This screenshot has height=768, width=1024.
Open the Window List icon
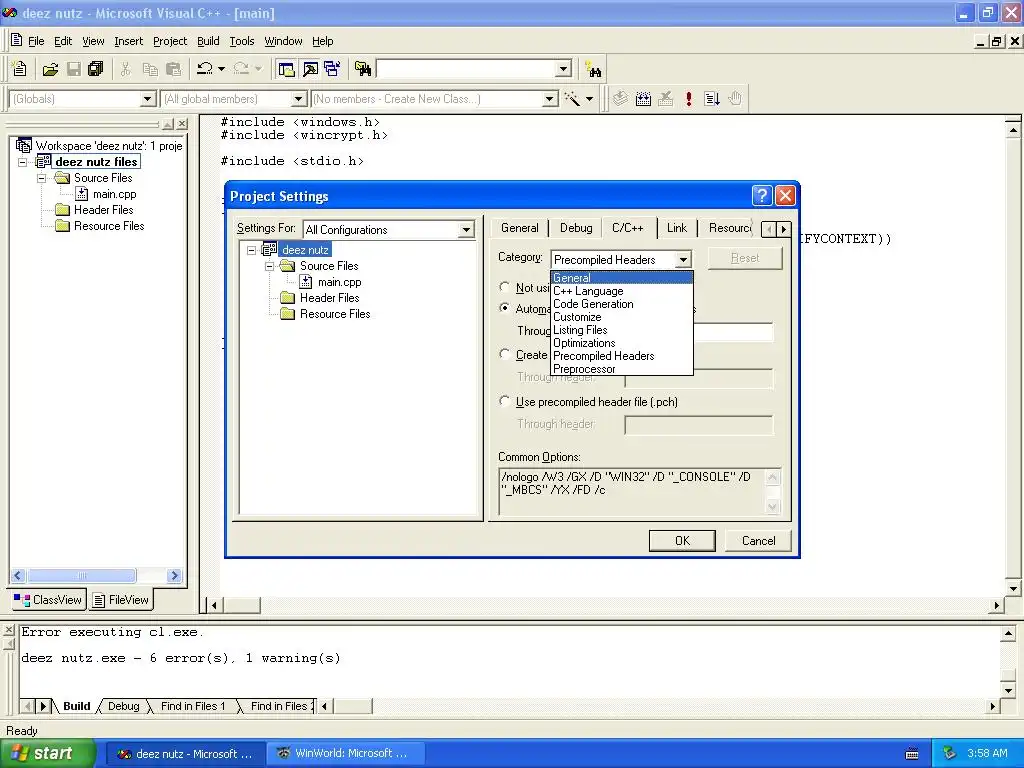click(332, 69)
